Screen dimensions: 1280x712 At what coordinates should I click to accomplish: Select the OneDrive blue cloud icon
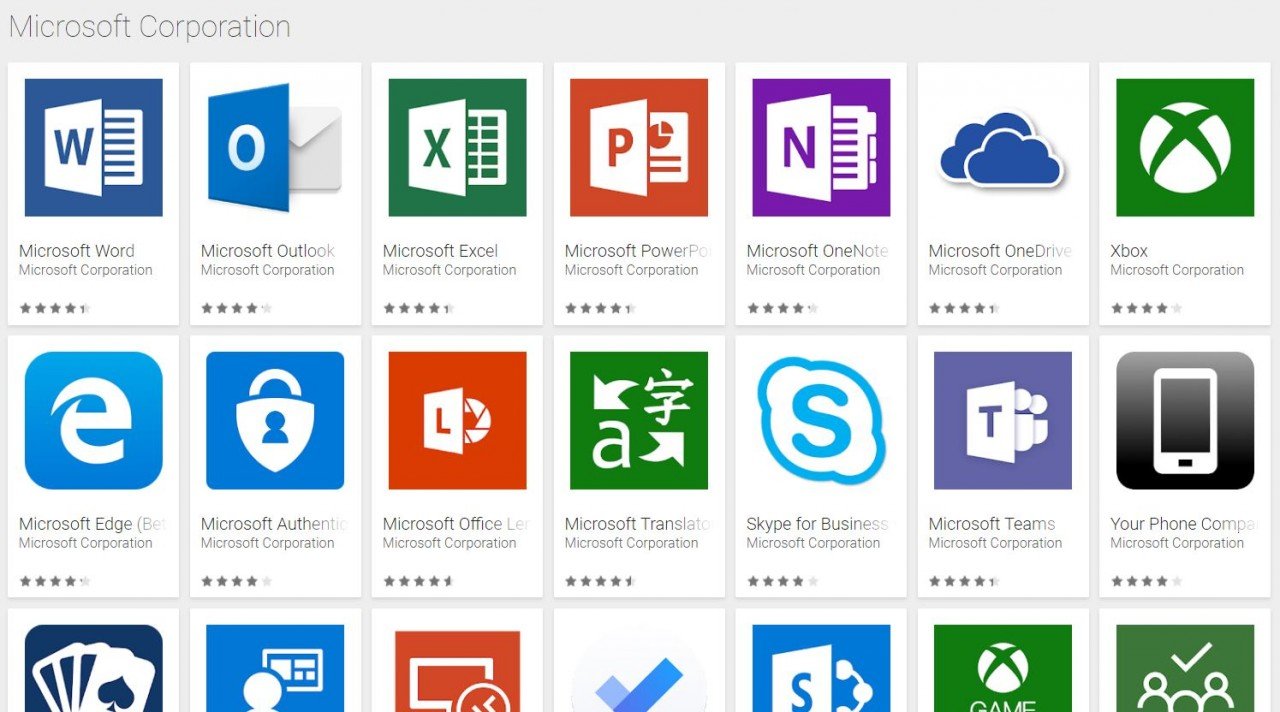click(x=1003, y=148)
